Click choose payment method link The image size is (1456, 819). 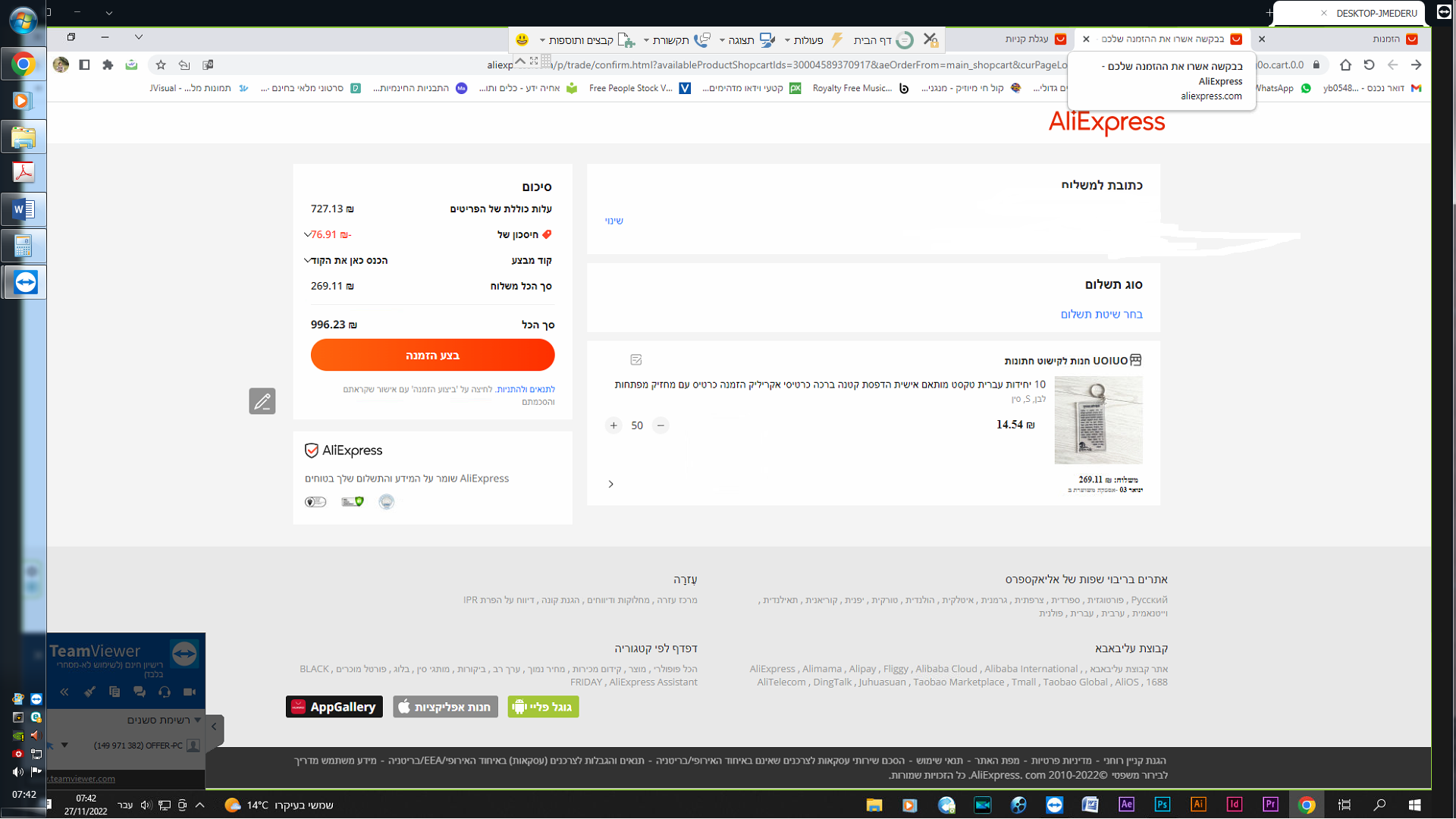click(x=1101, y=314)
